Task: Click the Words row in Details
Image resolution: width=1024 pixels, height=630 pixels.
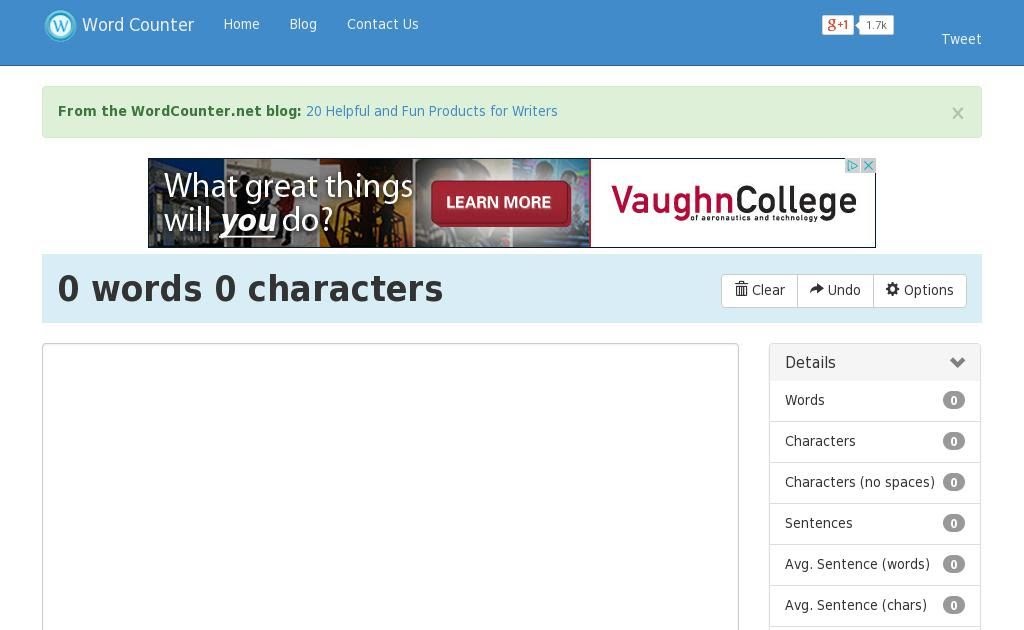Action: tap(875, 401)
